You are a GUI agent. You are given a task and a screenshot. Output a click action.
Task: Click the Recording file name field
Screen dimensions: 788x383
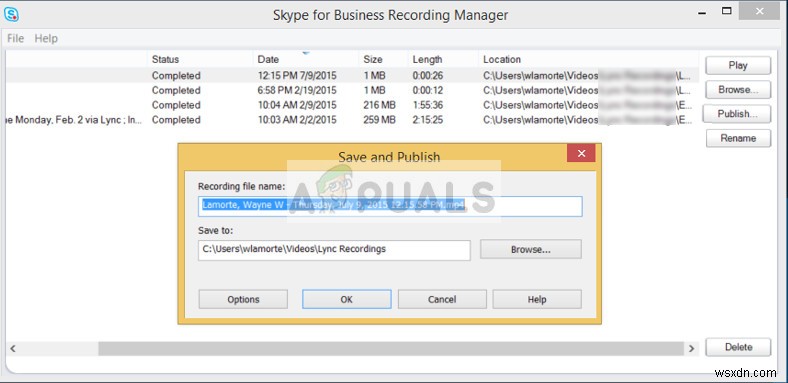(x=390, y=206)
